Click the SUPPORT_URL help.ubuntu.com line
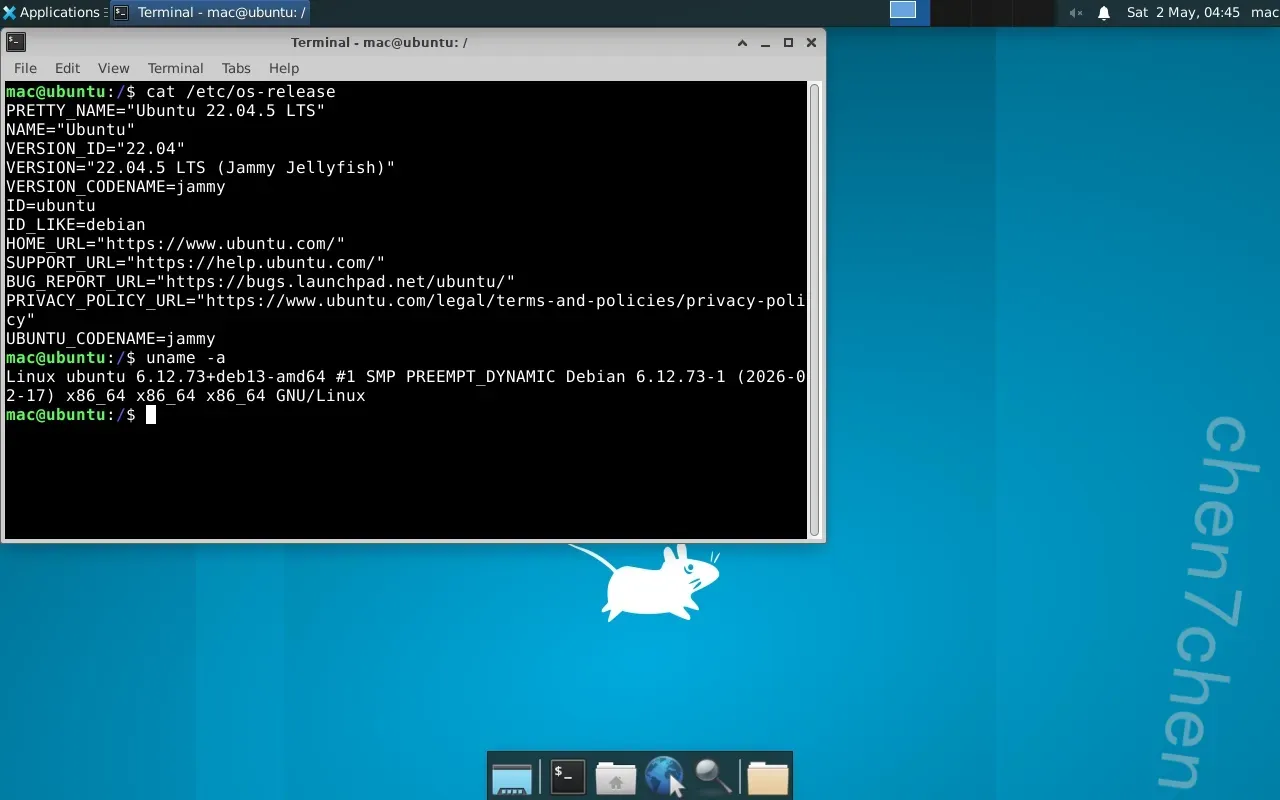The width and height of the screenshot is (1280, 800). pyautogui.click(x=196, y=262)
